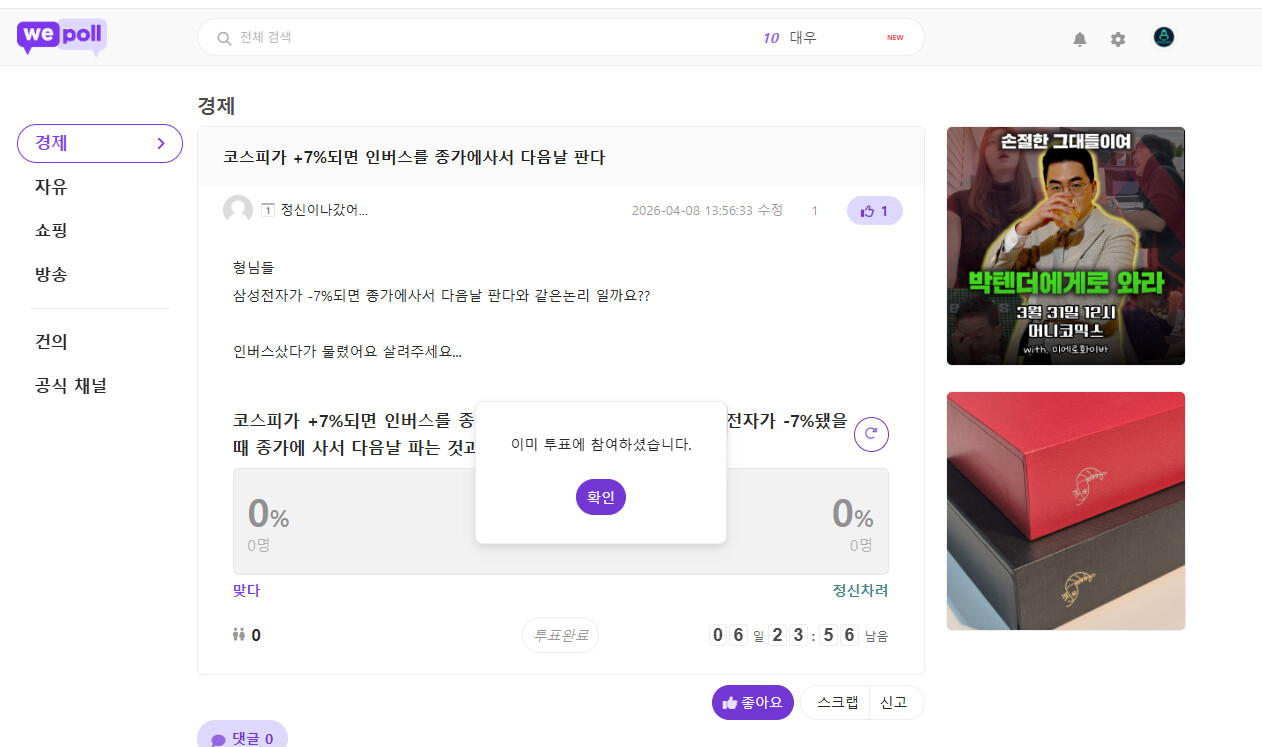
Task: Open the 방송 board
Action: 51,274
